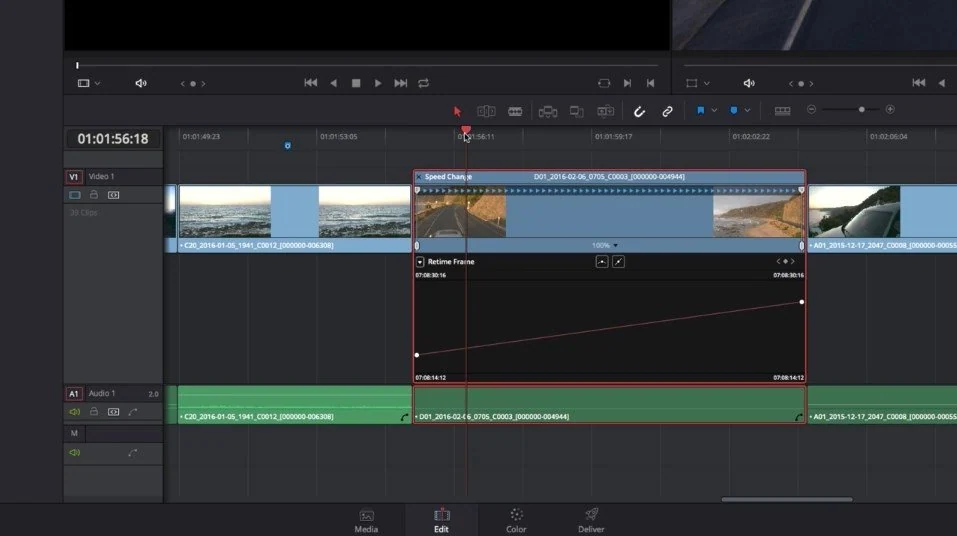Zoom out timeline with minus icon
This screenshot has width=957, height=536.
[x=811, y=109]
